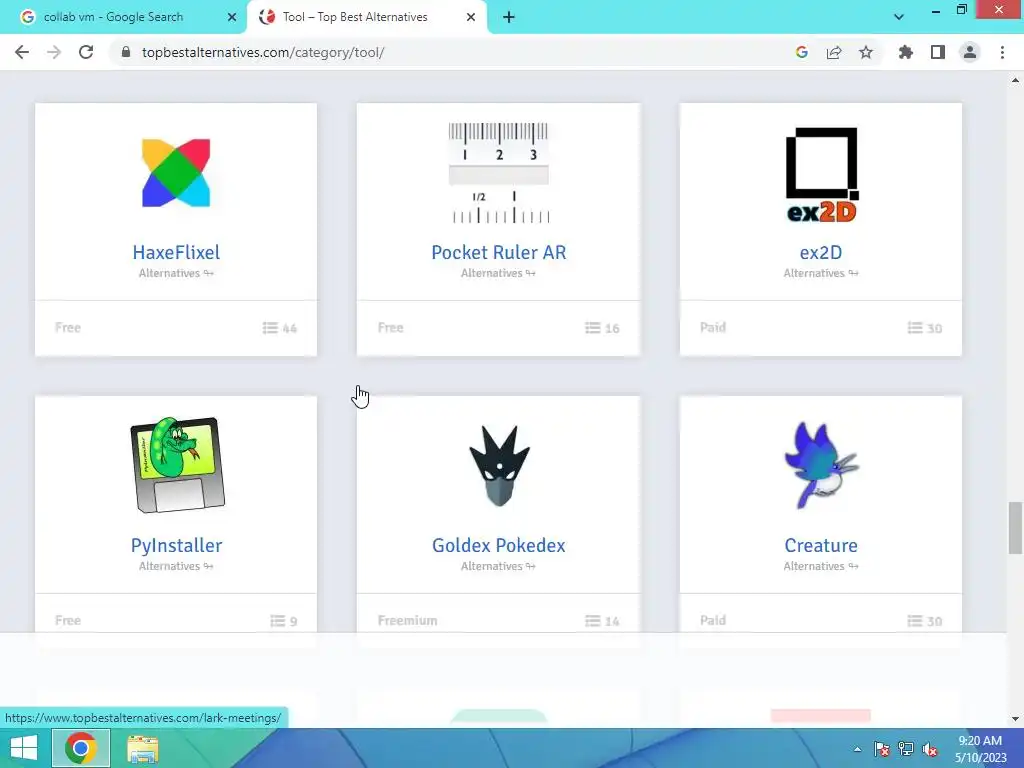Screen dimensions: 1024x768
Task: Open a new browser tab
Action: (509, 18)
